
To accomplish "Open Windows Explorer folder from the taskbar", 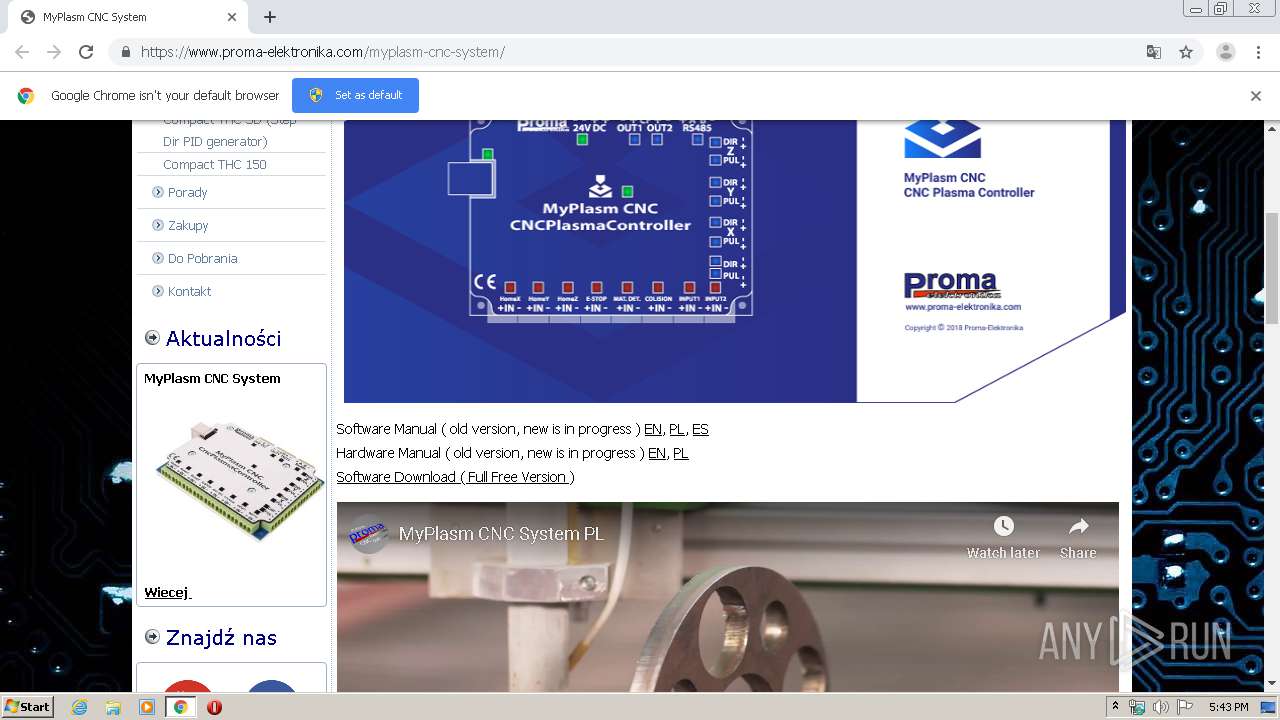I will 113,707.
